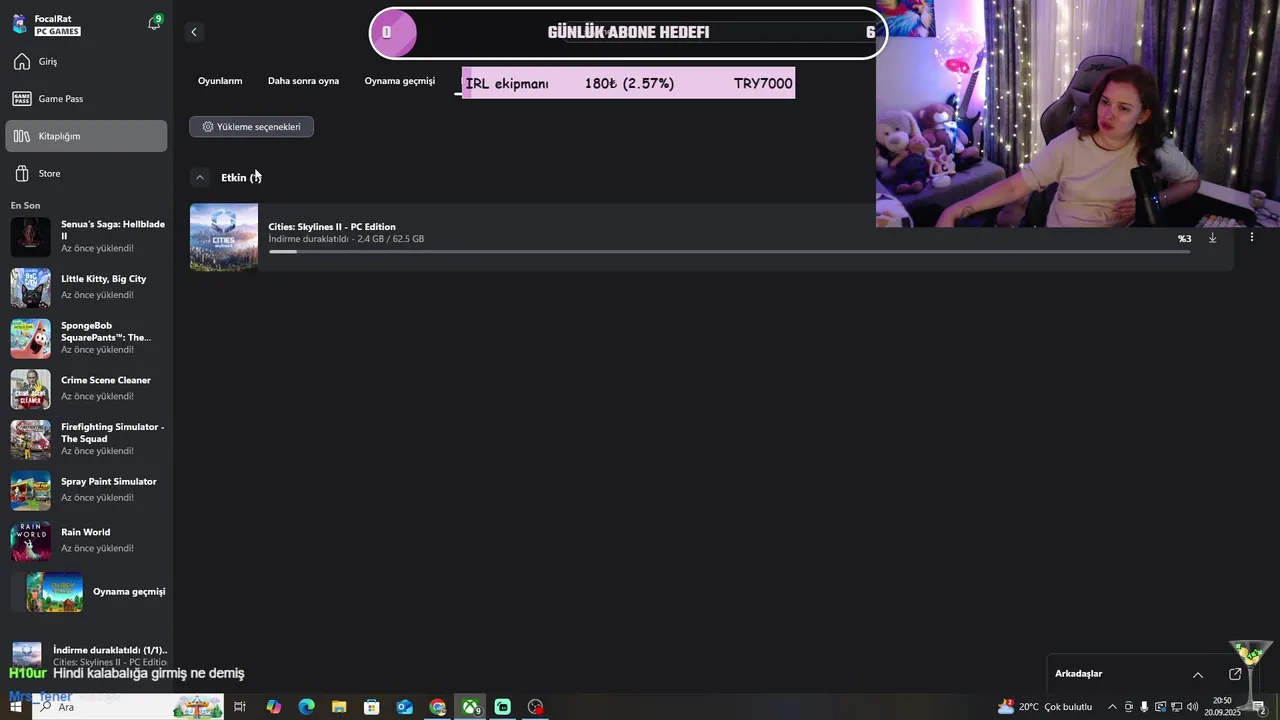This screenshot has height=720, width=1280.
Task: Switch to the Oynama geçmişi tab
Action: tap(400, 81)
